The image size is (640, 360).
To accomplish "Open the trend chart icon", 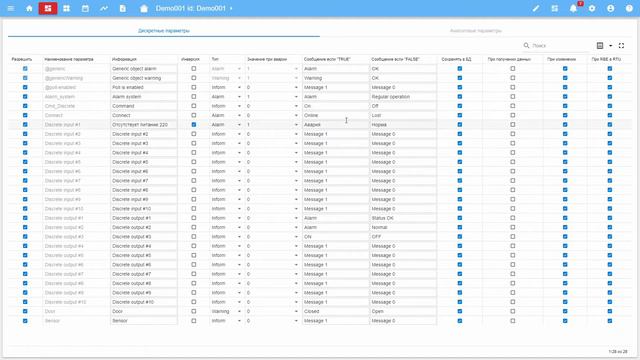I will click(104, 8).
